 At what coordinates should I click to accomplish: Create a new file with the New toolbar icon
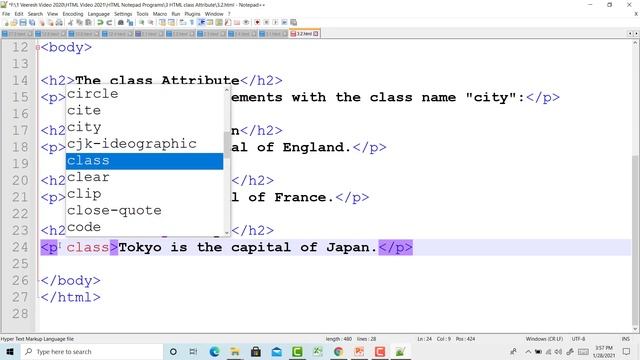coord(6,22)
